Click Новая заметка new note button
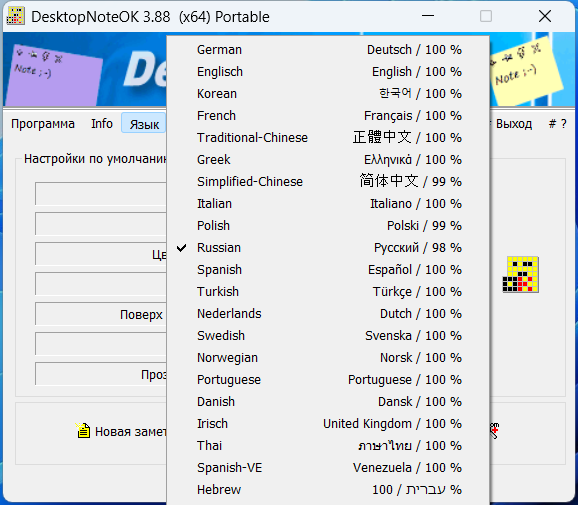Screen dimensions: 578x505 pyautogui.click(x=122, y=431)
